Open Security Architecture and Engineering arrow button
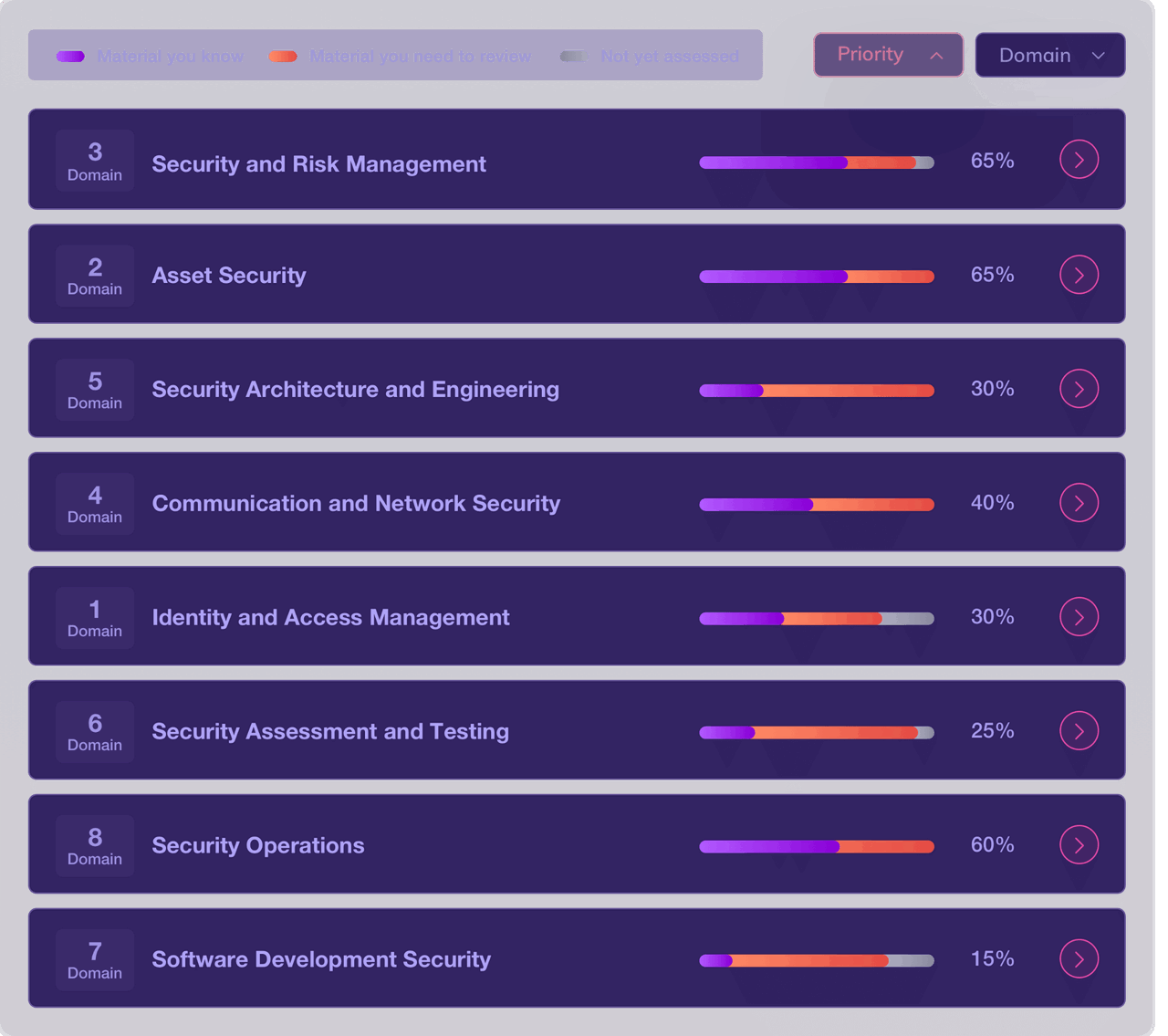1168x1036 pixels. point(1079,389)
